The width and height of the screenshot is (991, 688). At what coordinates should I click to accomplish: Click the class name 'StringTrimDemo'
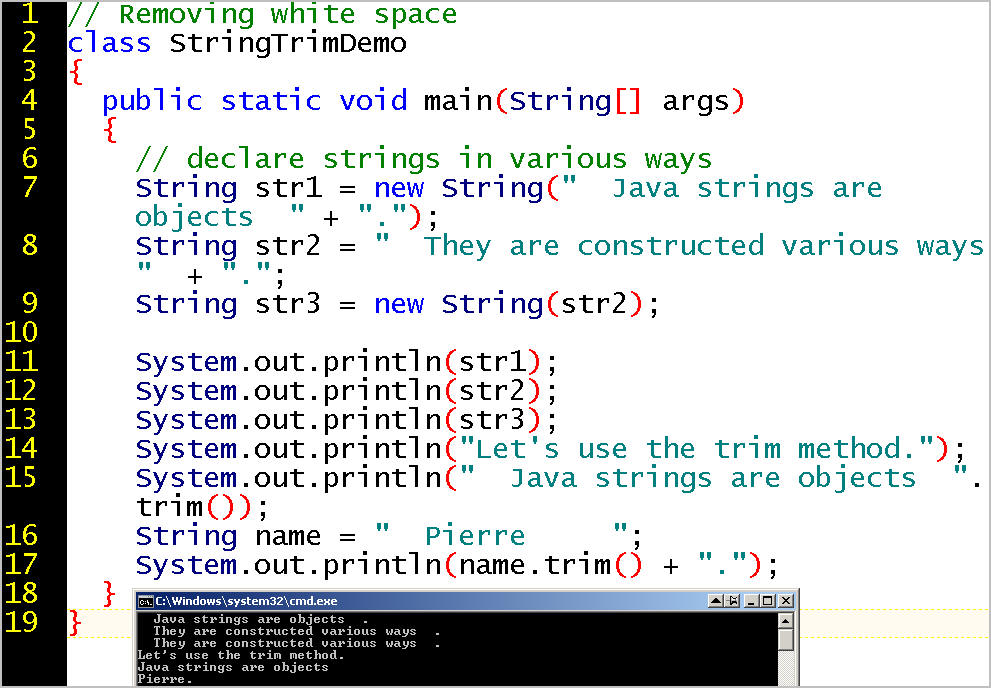(287, 43)
